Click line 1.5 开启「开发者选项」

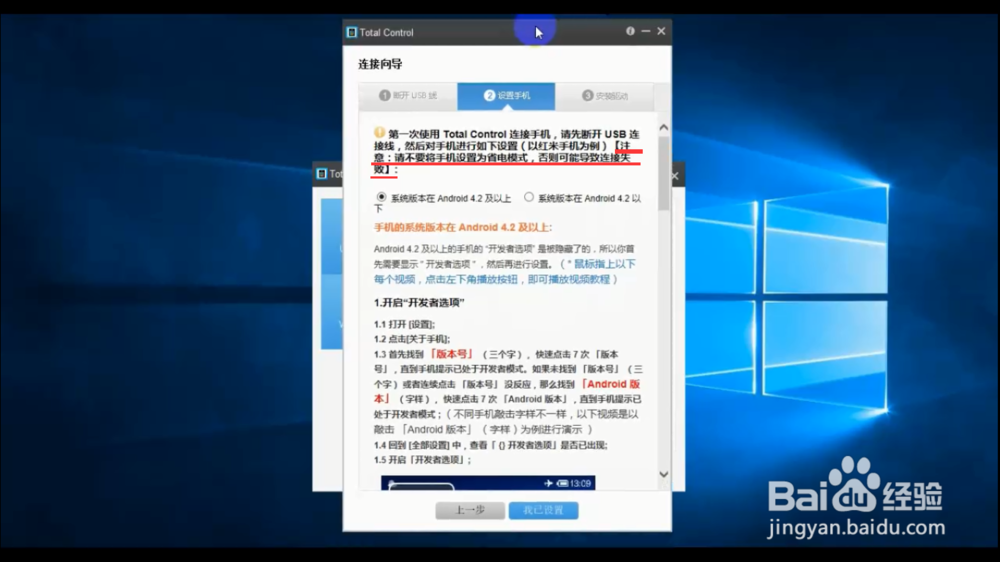pos(423,460)
